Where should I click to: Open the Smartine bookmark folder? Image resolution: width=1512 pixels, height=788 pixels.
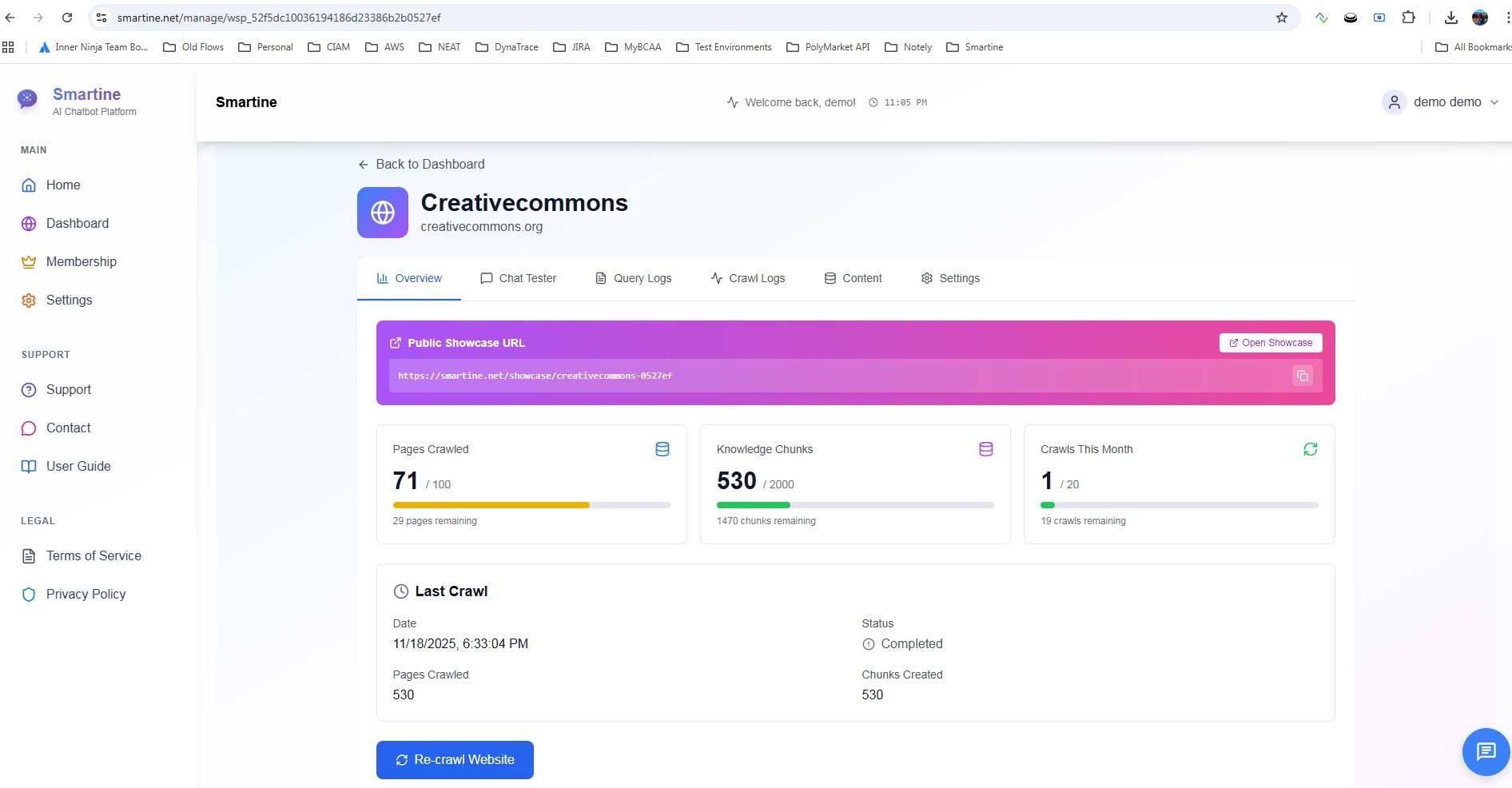(x=975, y=47)
